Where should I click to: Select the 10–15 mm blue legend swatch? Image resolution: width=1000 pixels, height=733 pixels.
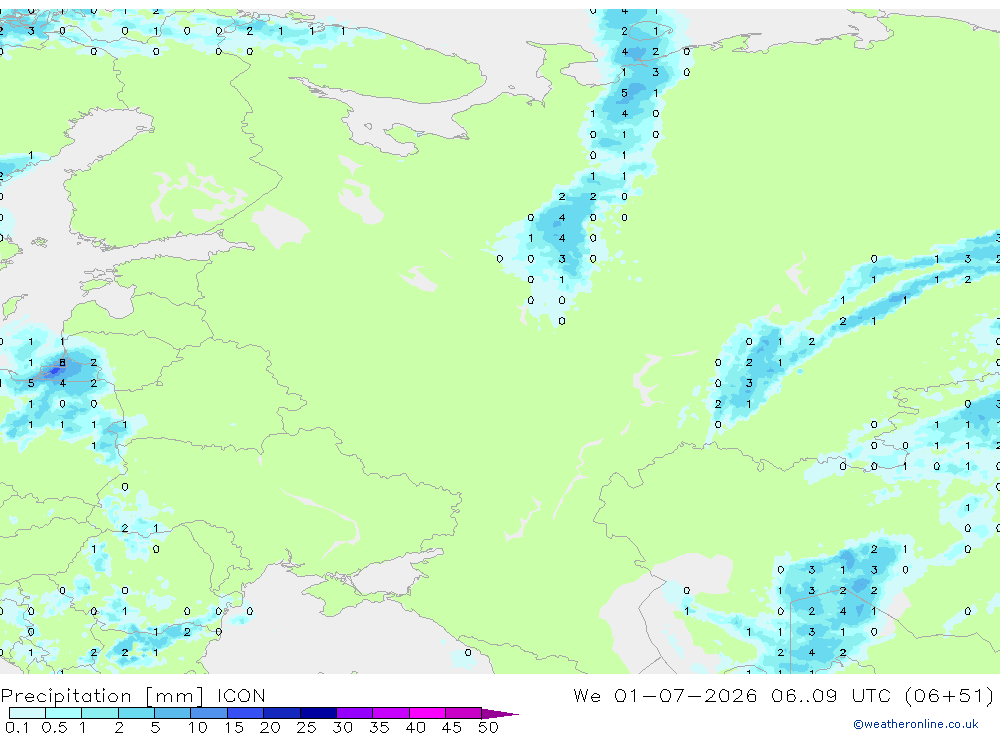[209, 713]
